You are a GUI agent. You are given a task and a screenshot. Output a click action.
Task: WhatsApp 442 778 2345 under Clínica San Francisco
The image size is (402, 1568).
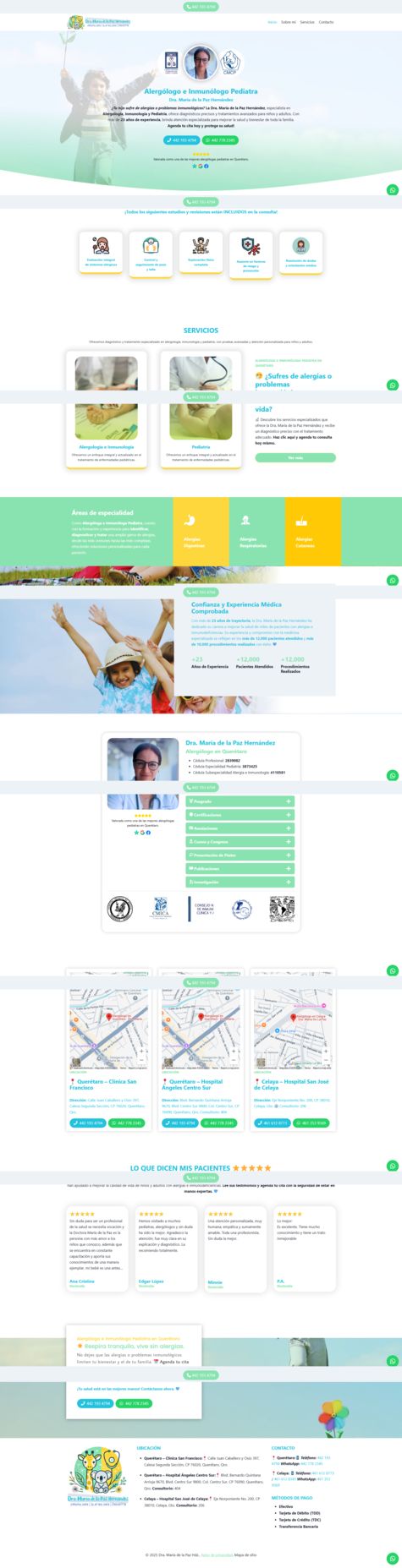(127, 1123)
